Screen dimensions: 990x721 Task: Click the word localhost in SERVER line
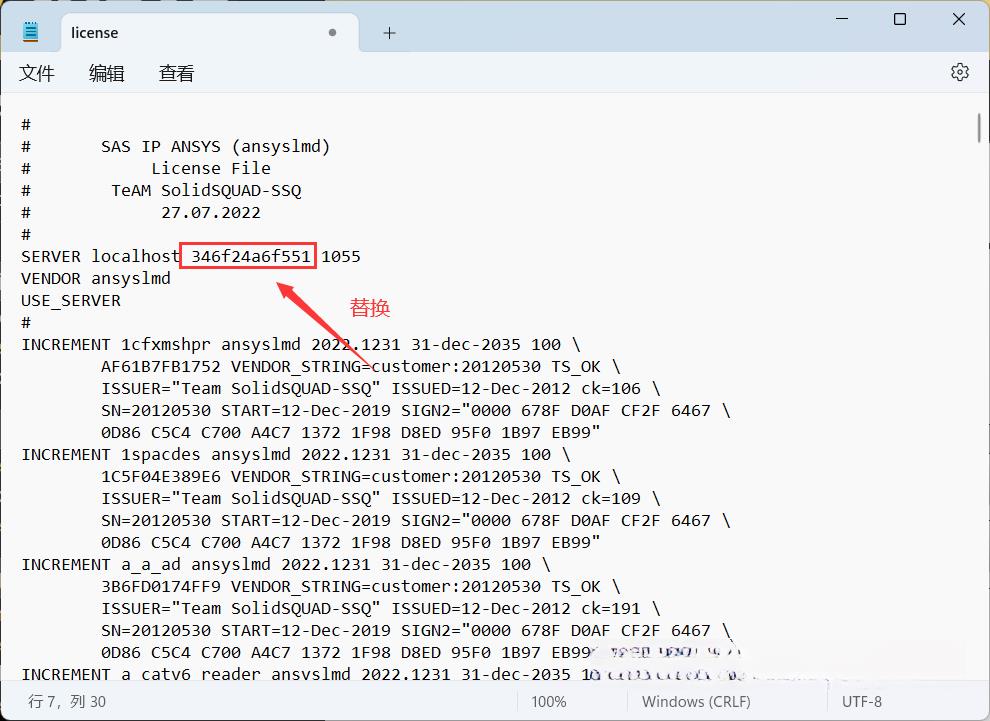[x=136, y=256]
